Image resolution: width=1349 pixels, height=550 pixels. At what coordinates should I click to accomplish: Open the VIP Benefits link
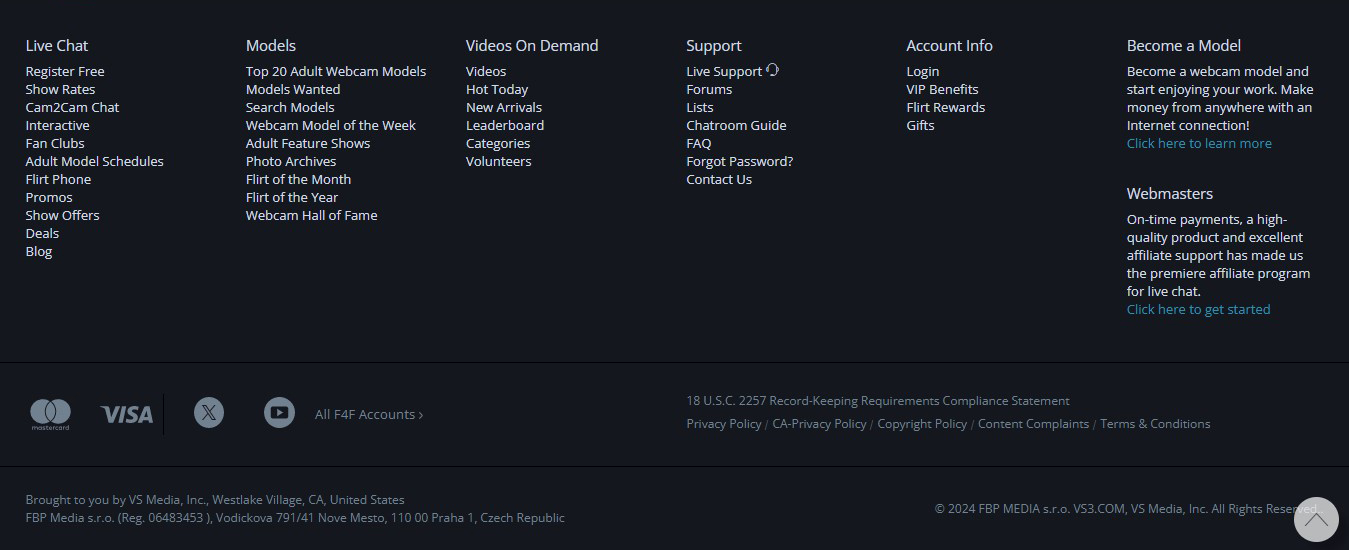click(942, 89)
